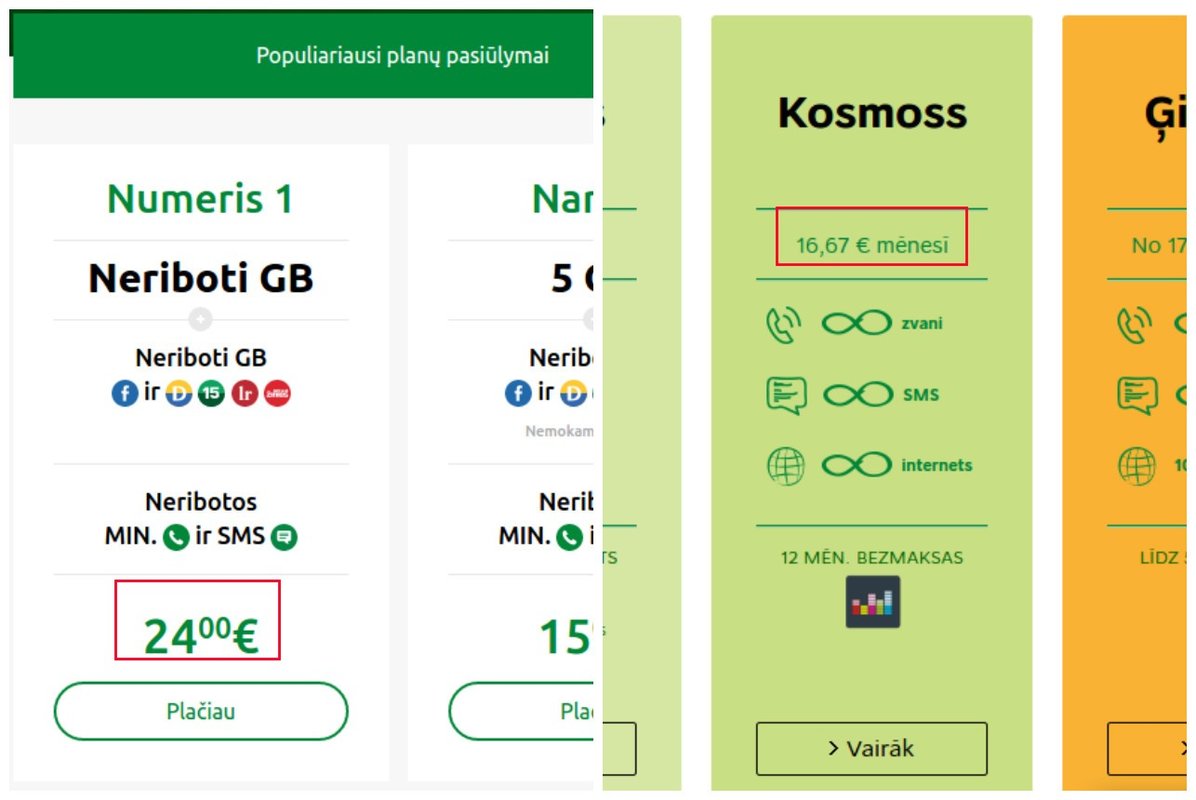This screenshot has height=800, width=1196.
Task: Click the red Lr icon in Numeris 1
Action: (245, 394)
